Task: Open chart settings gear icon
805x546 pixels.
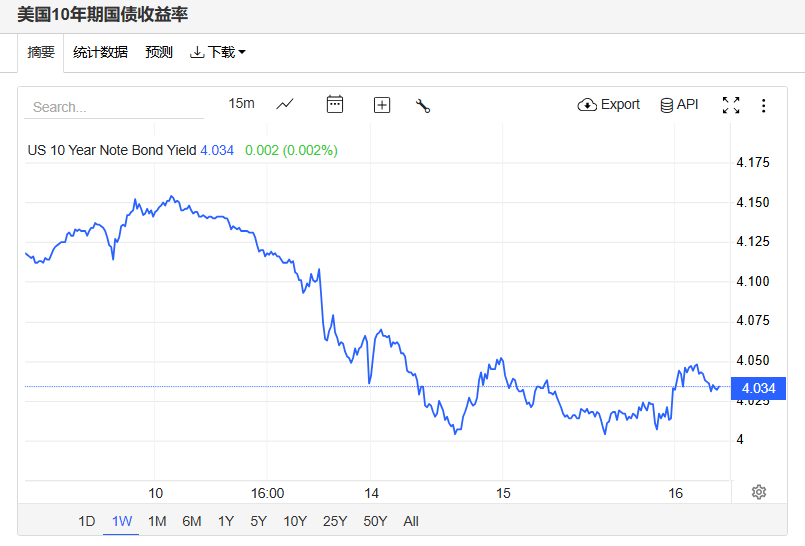Action: (759, 492)
